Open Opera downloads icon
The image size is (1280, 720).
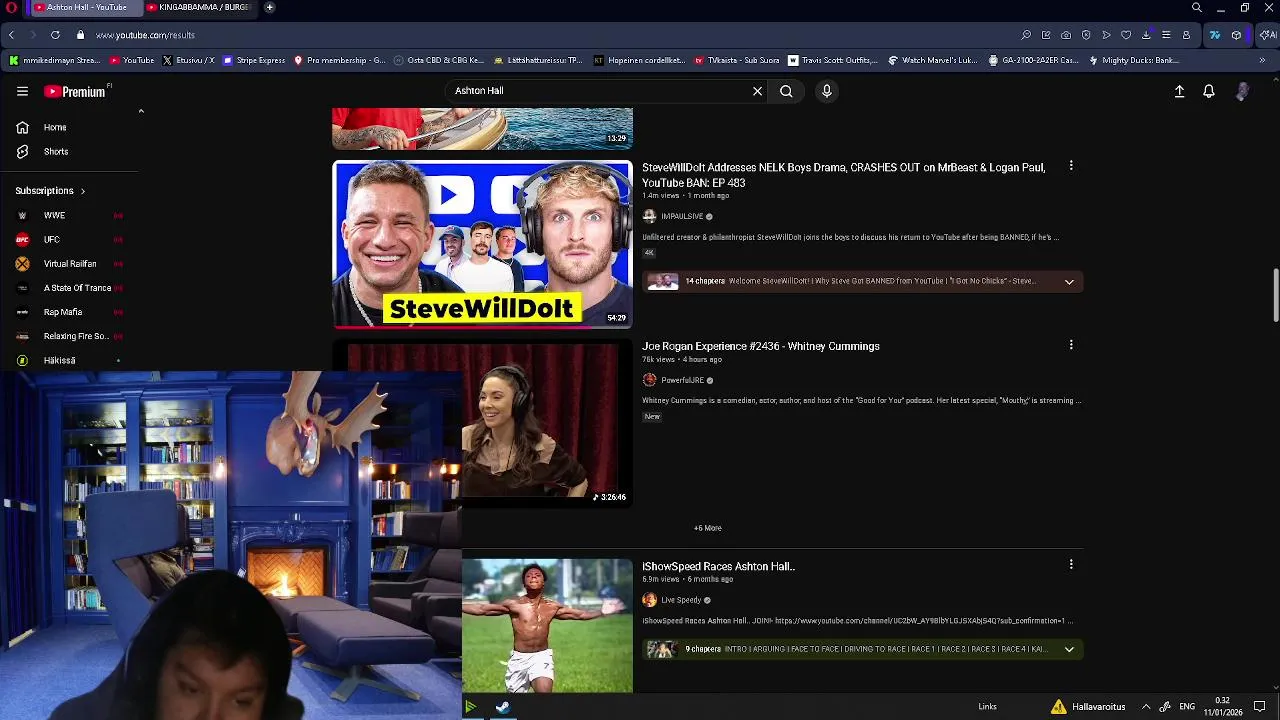pyautogui.click(x=1146, y=35)
